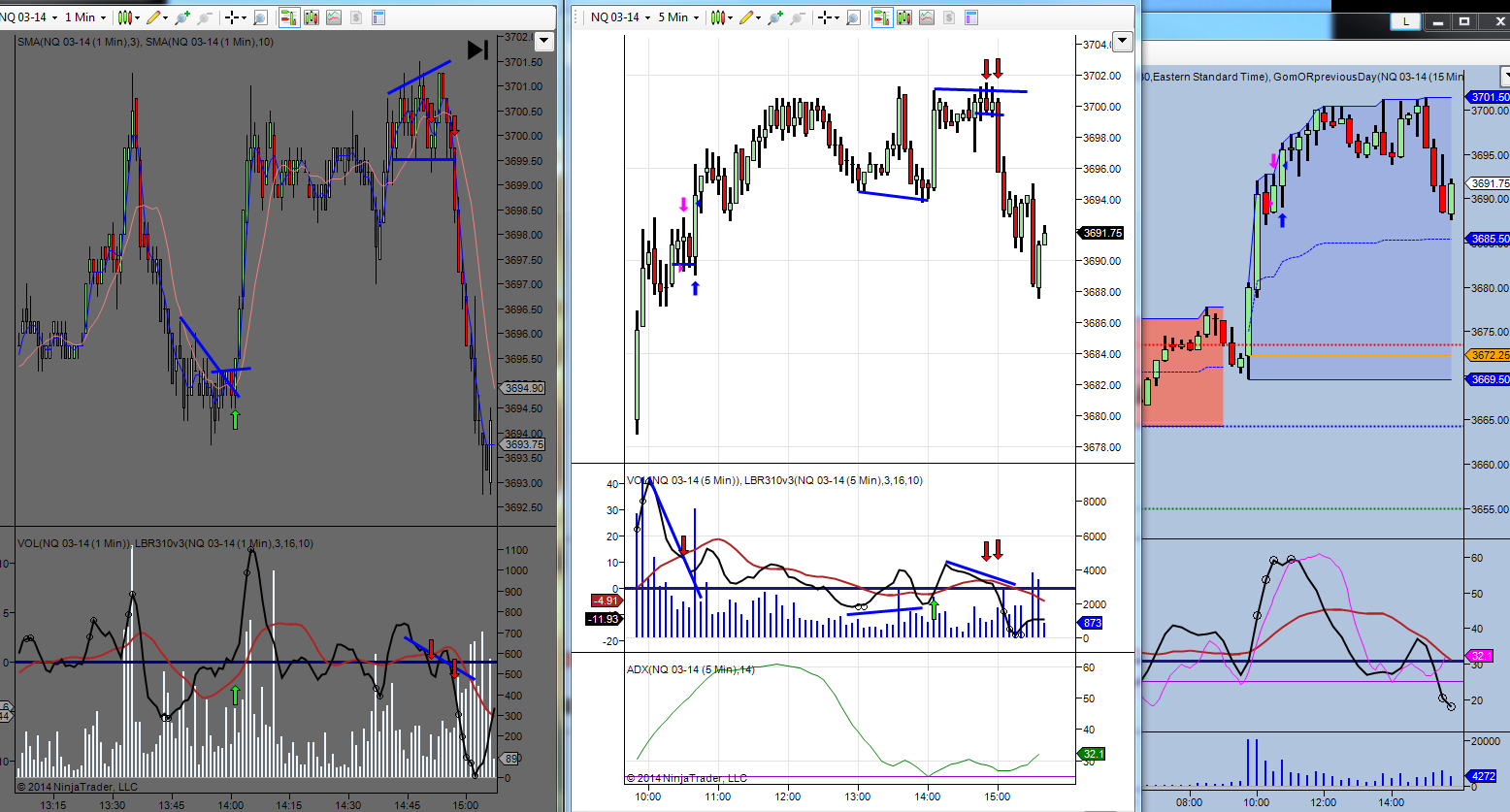Select crosshair pointer in 1 Min chart
This screenshot has width=1510, height=812.
(x=232, y=17)
